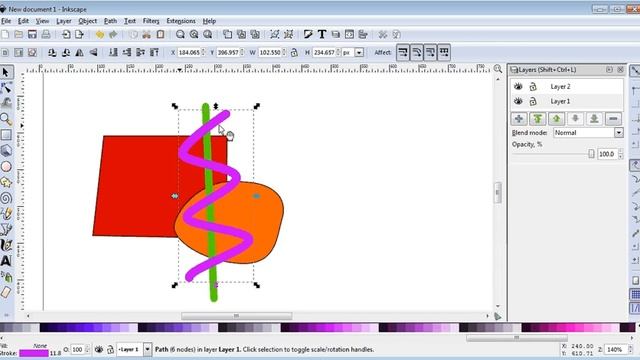The image size is (640, 360).
Task: Raise current layer one step
Action: click(556, 119)
